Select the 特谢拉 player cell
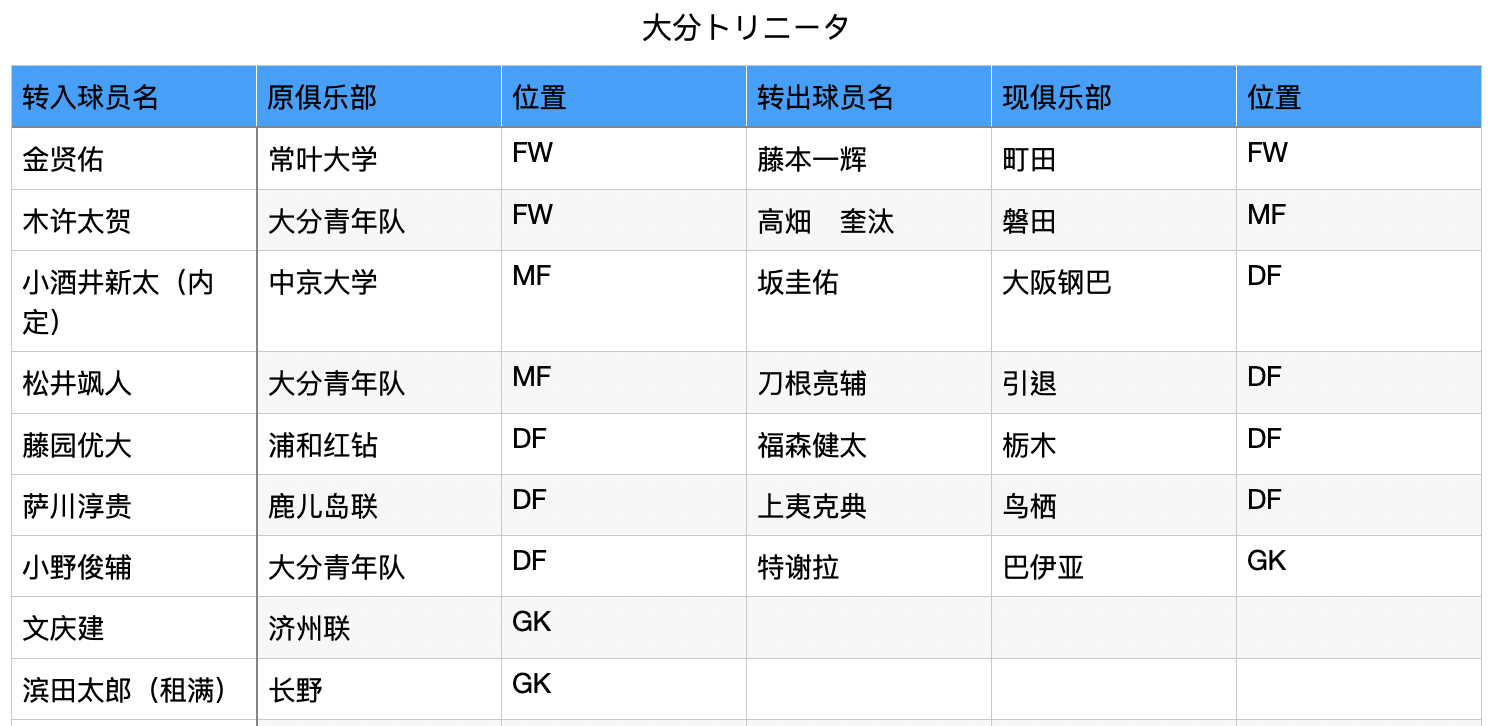The image size is (1492, 726). coord(869,567)
